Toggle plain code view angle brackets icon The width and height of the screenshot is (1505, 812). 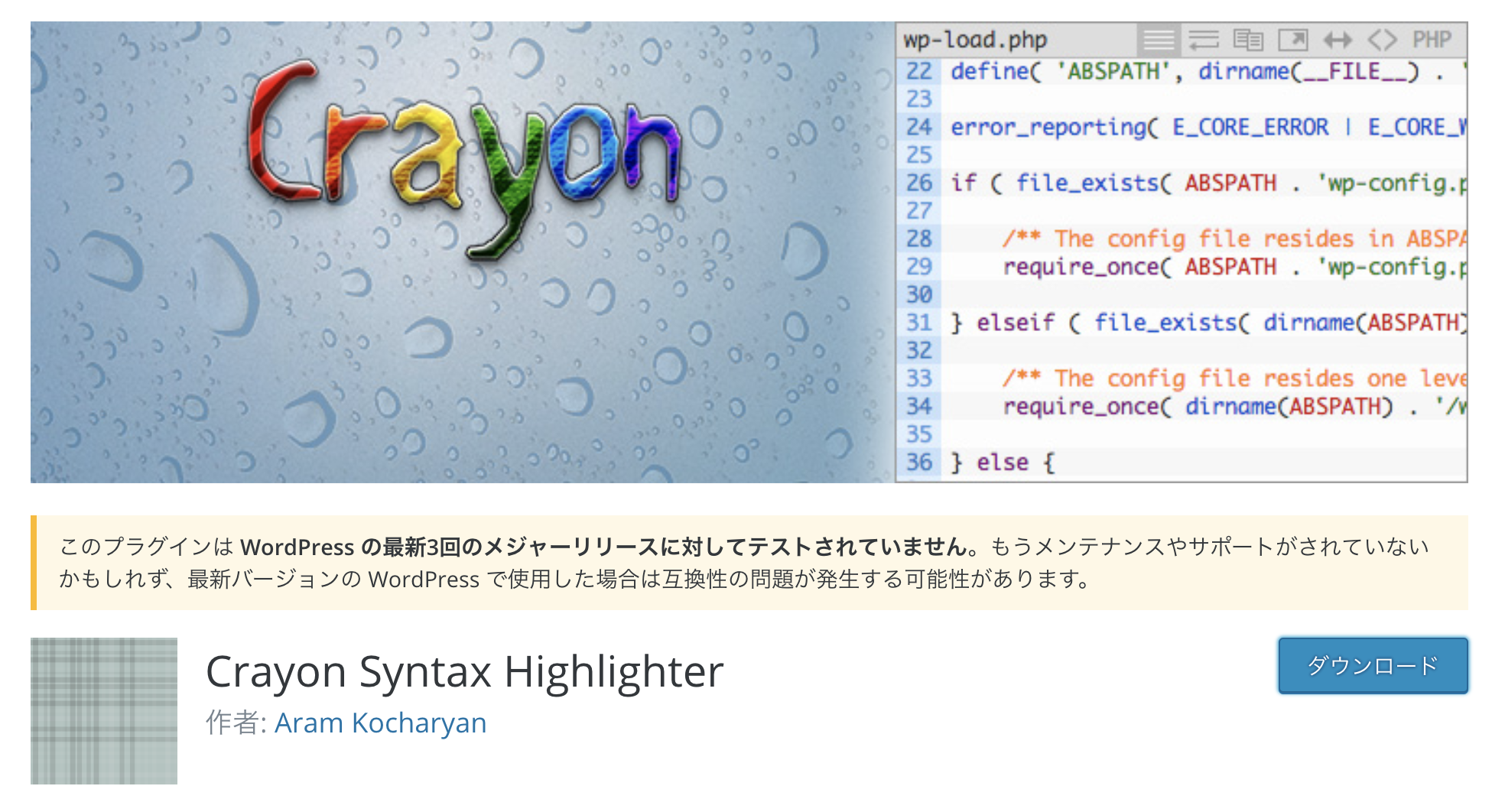point(1382,40)
